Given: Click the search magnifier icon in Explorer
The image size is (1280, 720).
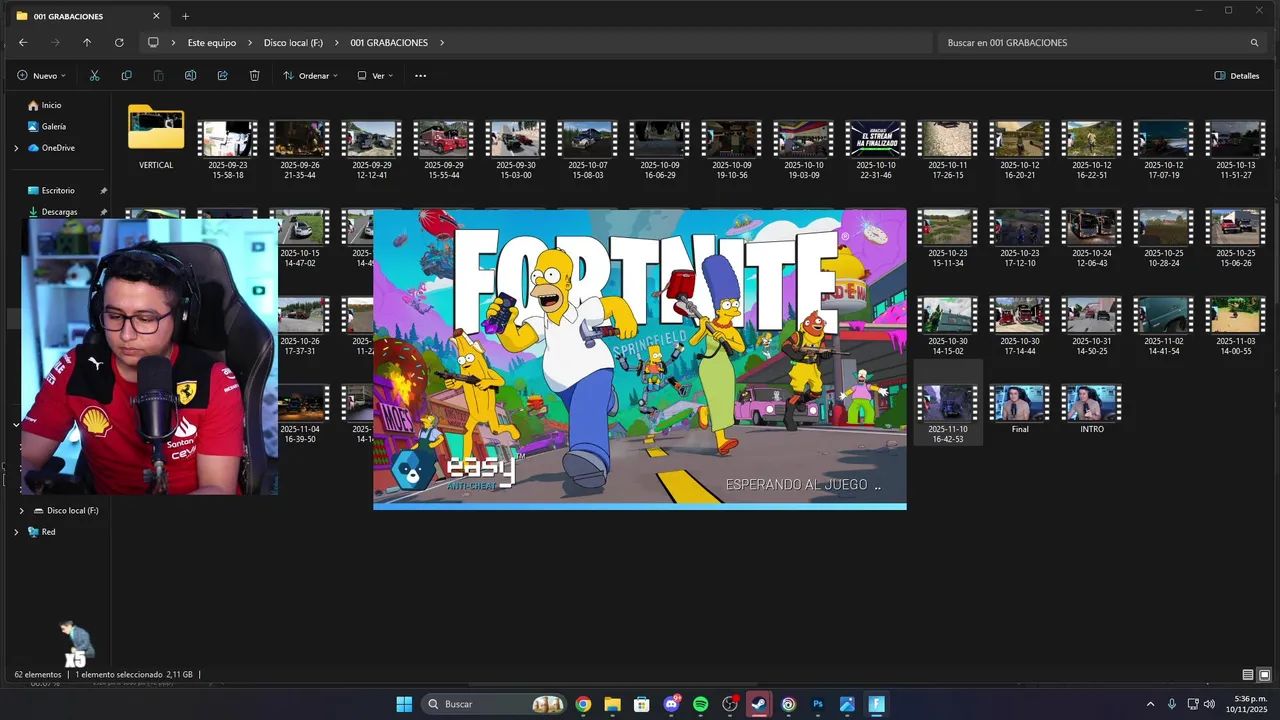Looking at the screenshot, I should (x=1254, y=43).
